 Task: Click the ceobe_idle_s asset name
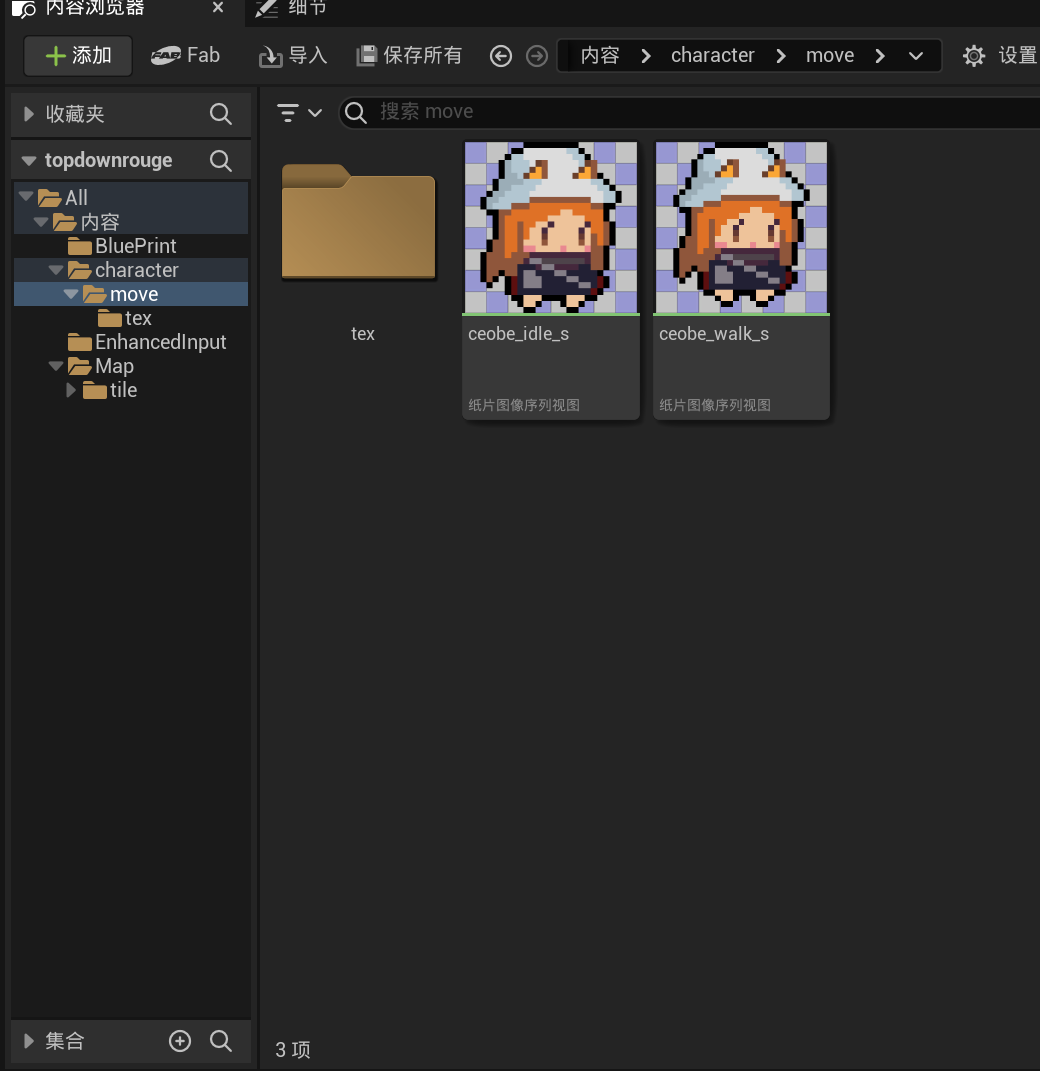click(x=518, y=334)
